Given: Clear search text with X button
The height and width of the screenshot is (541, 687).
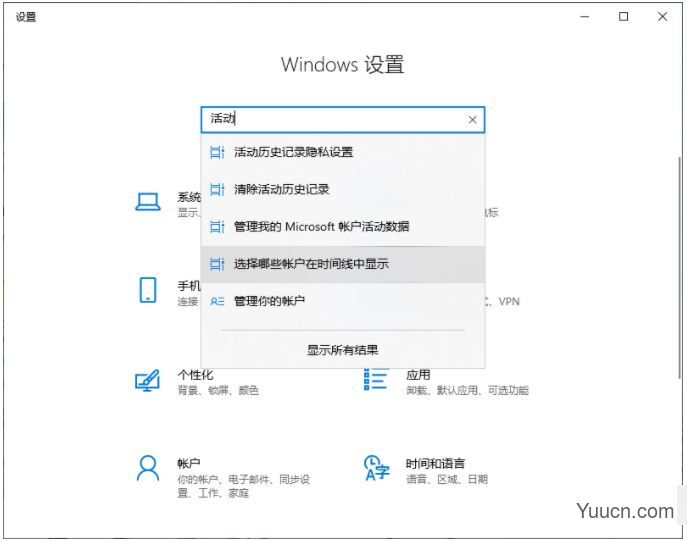Looking at the screenshot, I should point(472,120).
